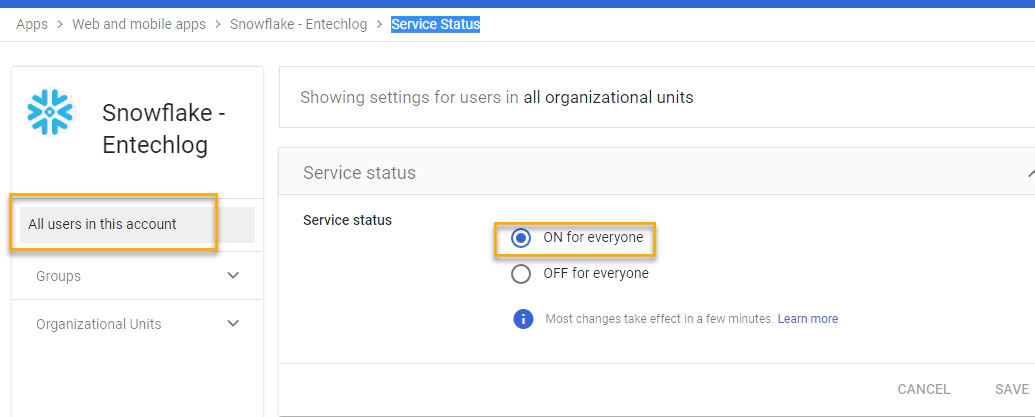Expand the Organizational Units chevron
This screenshot has width=1035, height=417.
[233, 323]
